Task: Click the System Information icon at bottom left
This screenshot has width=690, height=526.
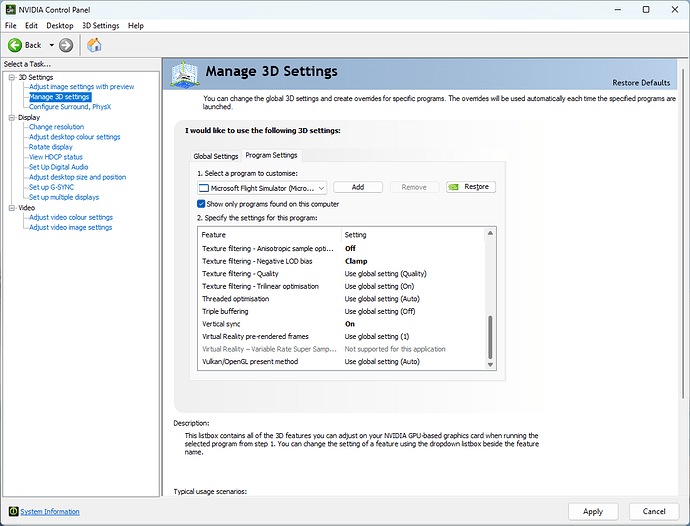Action: (11, 511)
